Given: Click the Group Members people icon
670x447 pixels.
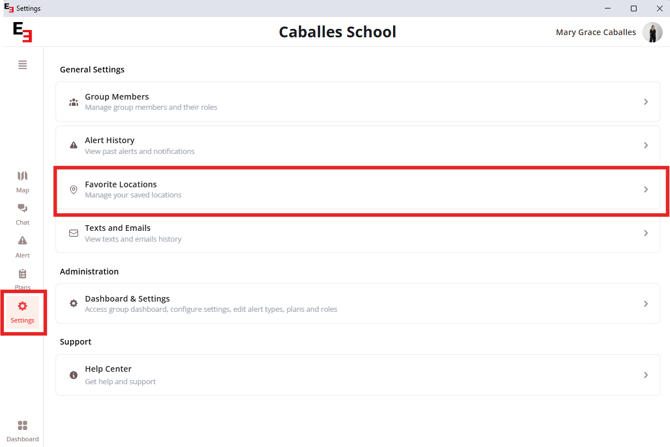Looking at the screenshot, I should pyautogui.click(x=73, y=102).
